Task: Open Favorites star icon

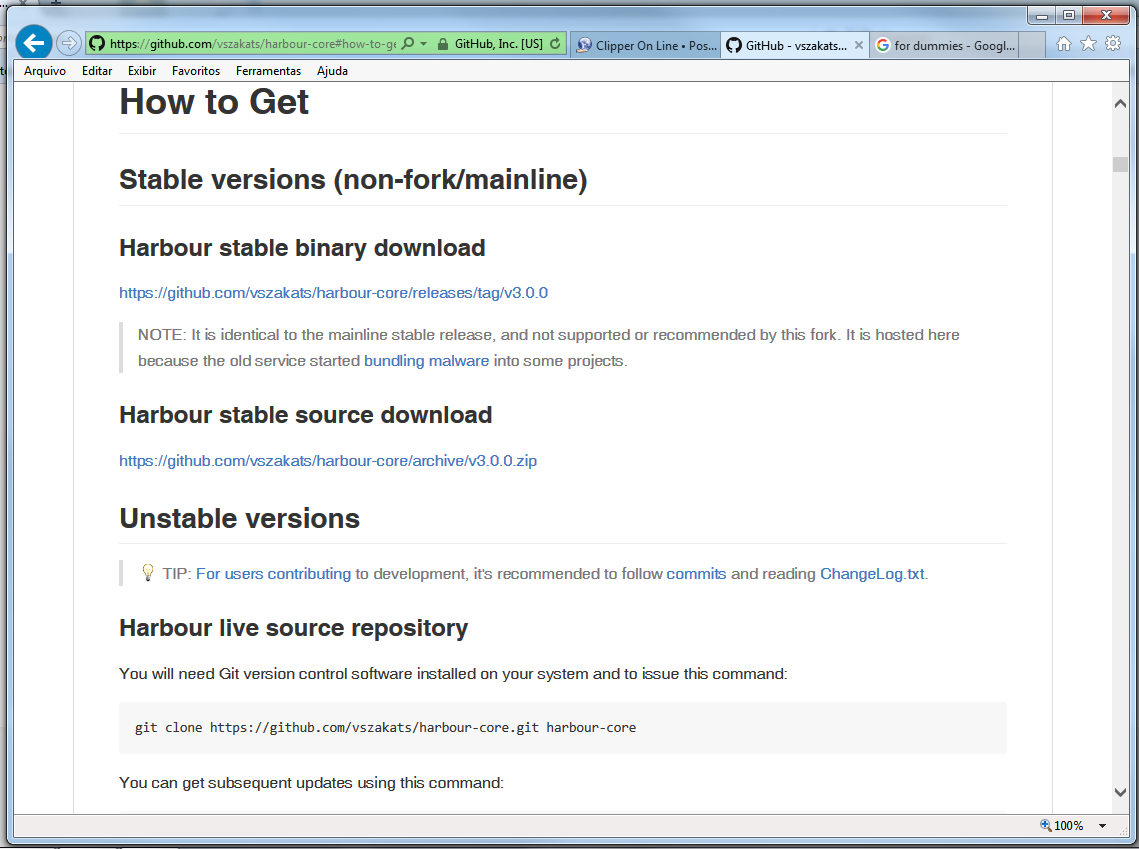Action: pyautogui.click(x=1088, y=44)
